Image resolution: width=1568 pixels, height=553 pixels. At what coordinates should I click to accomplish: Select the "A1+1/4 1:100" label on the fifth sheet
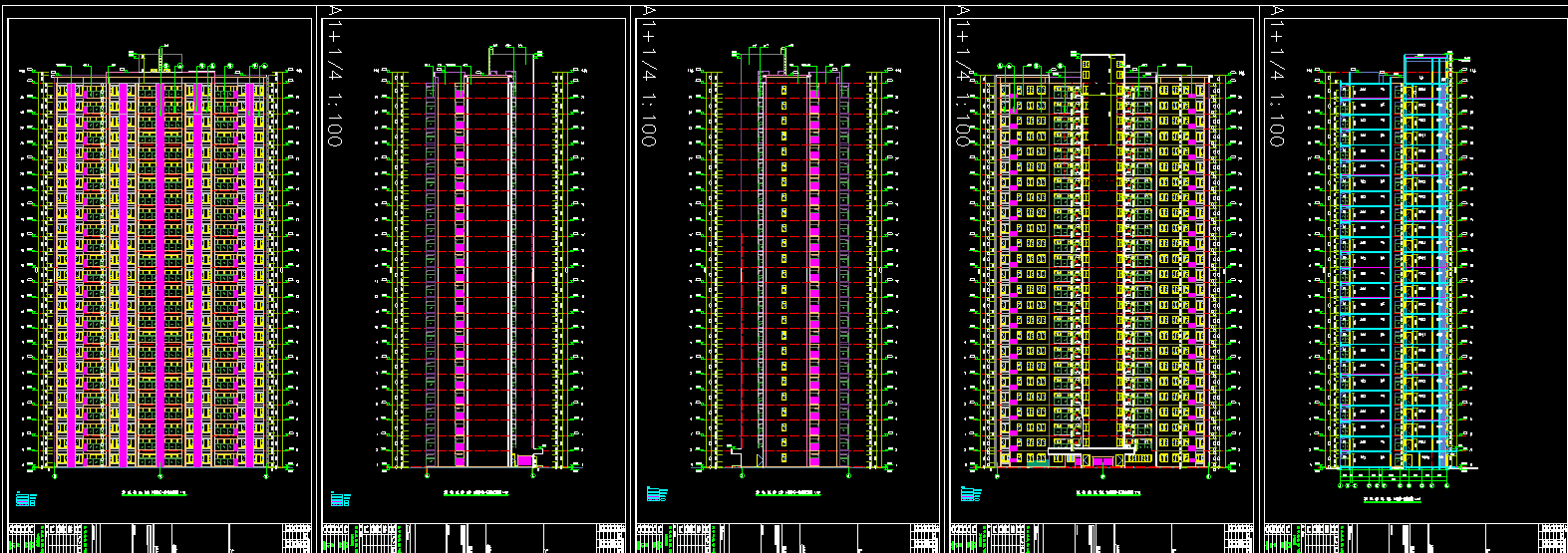(1276, 76)
